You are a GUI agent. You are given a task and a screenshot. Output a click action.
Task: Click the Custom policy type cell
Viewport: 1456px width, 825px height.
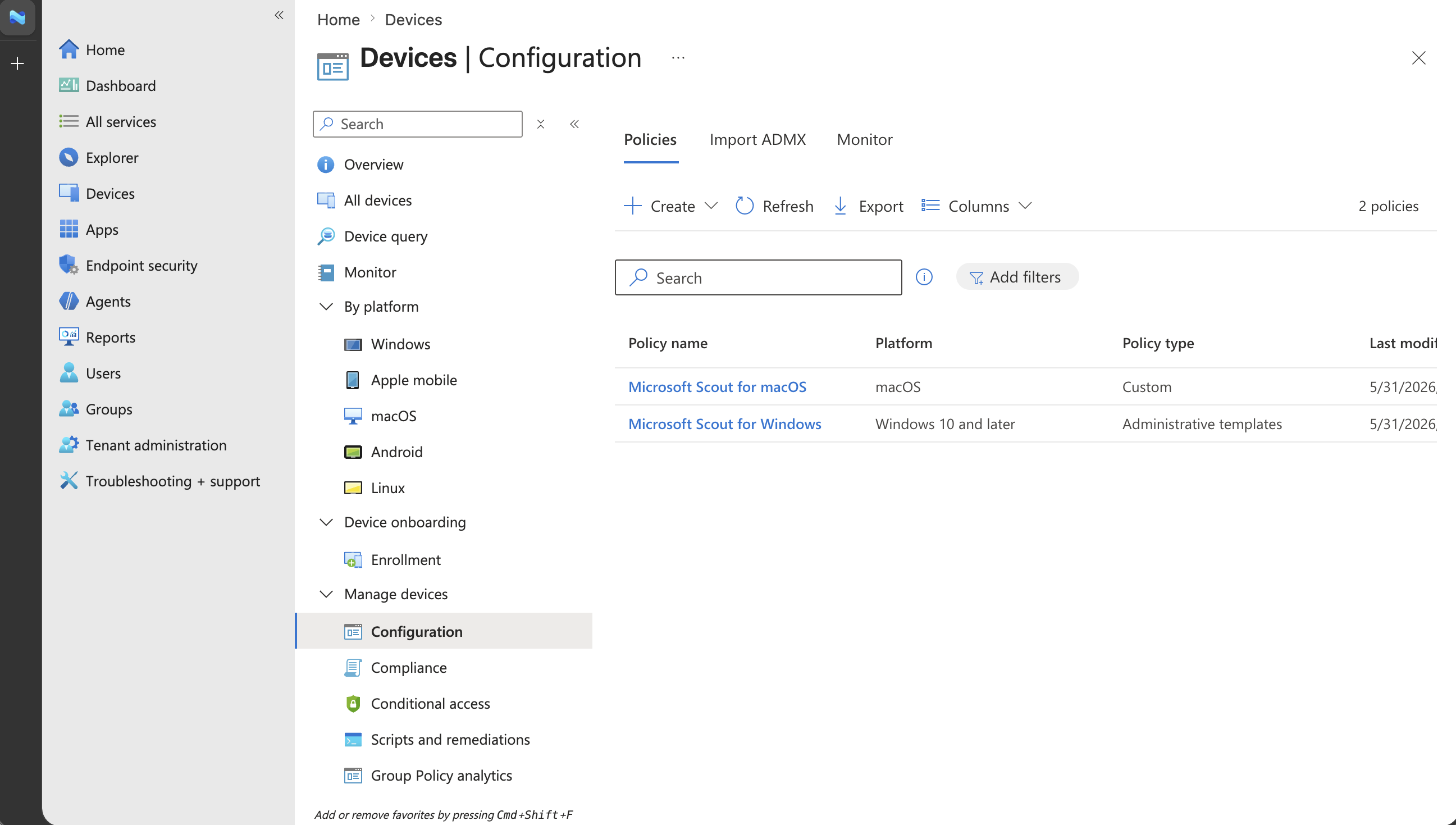coord(1147,386)
